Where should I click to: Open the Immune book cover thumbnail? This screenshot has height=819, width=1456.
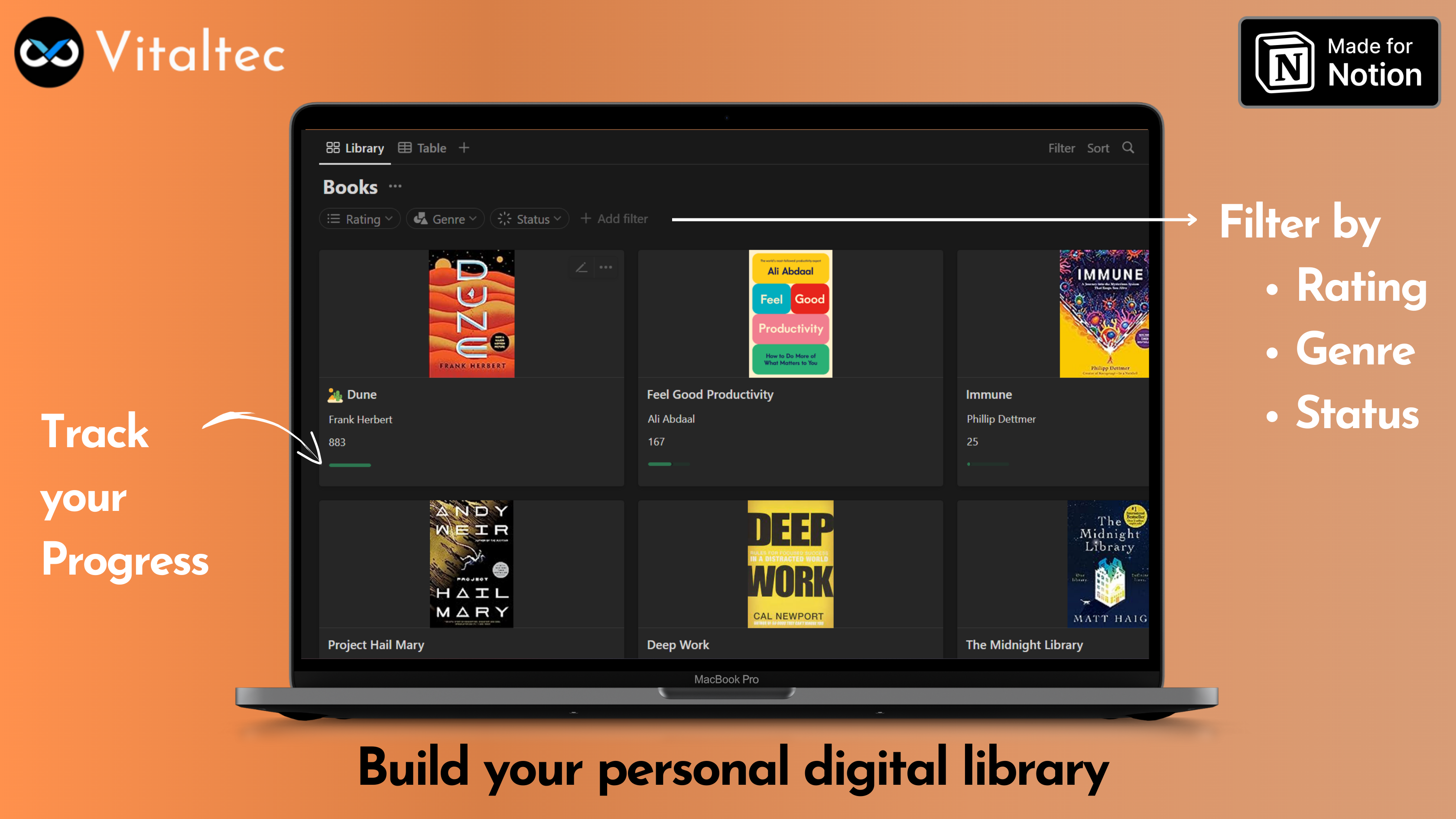coord(1104,314)
